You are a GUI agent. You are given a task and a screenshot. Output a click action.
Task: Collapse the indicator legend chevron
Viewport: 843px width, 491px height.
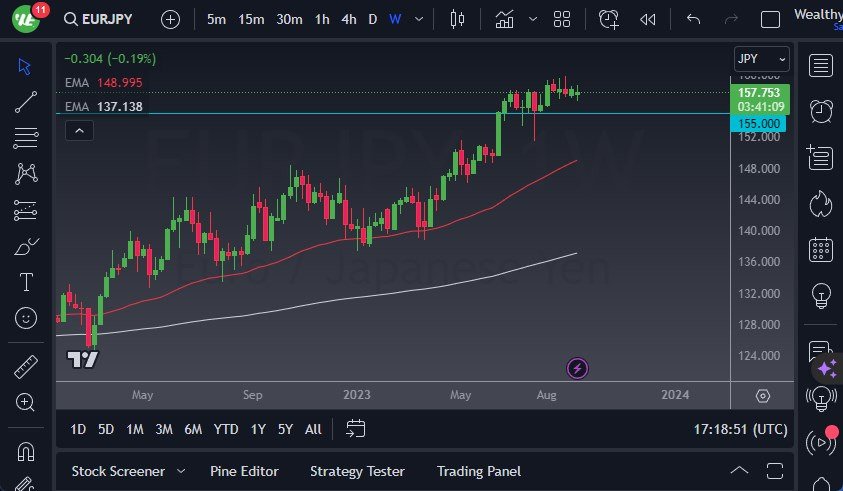80,130
